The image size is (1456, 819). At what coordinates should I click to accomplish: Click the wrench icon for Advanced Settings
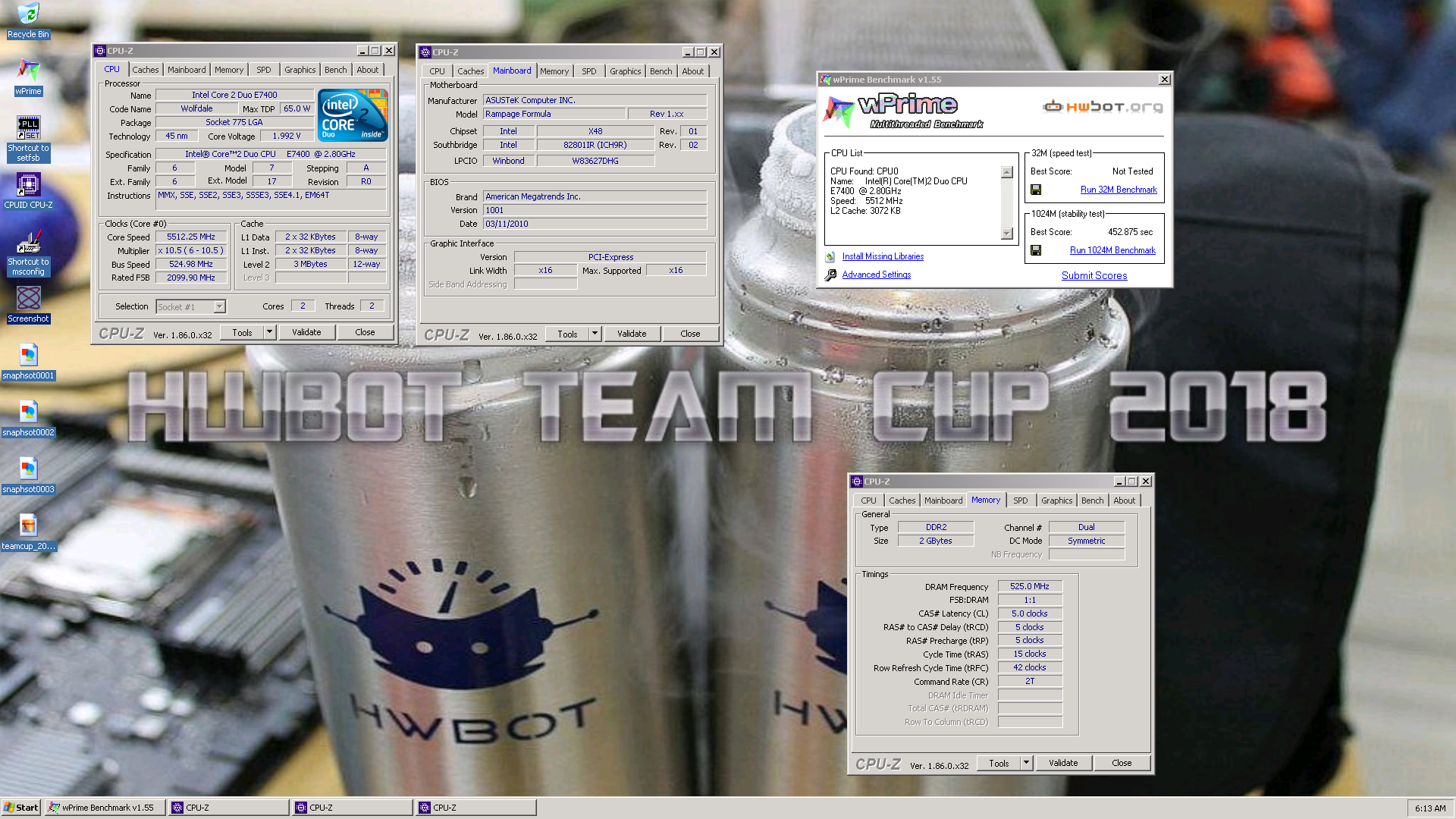[x=830, y=275]
